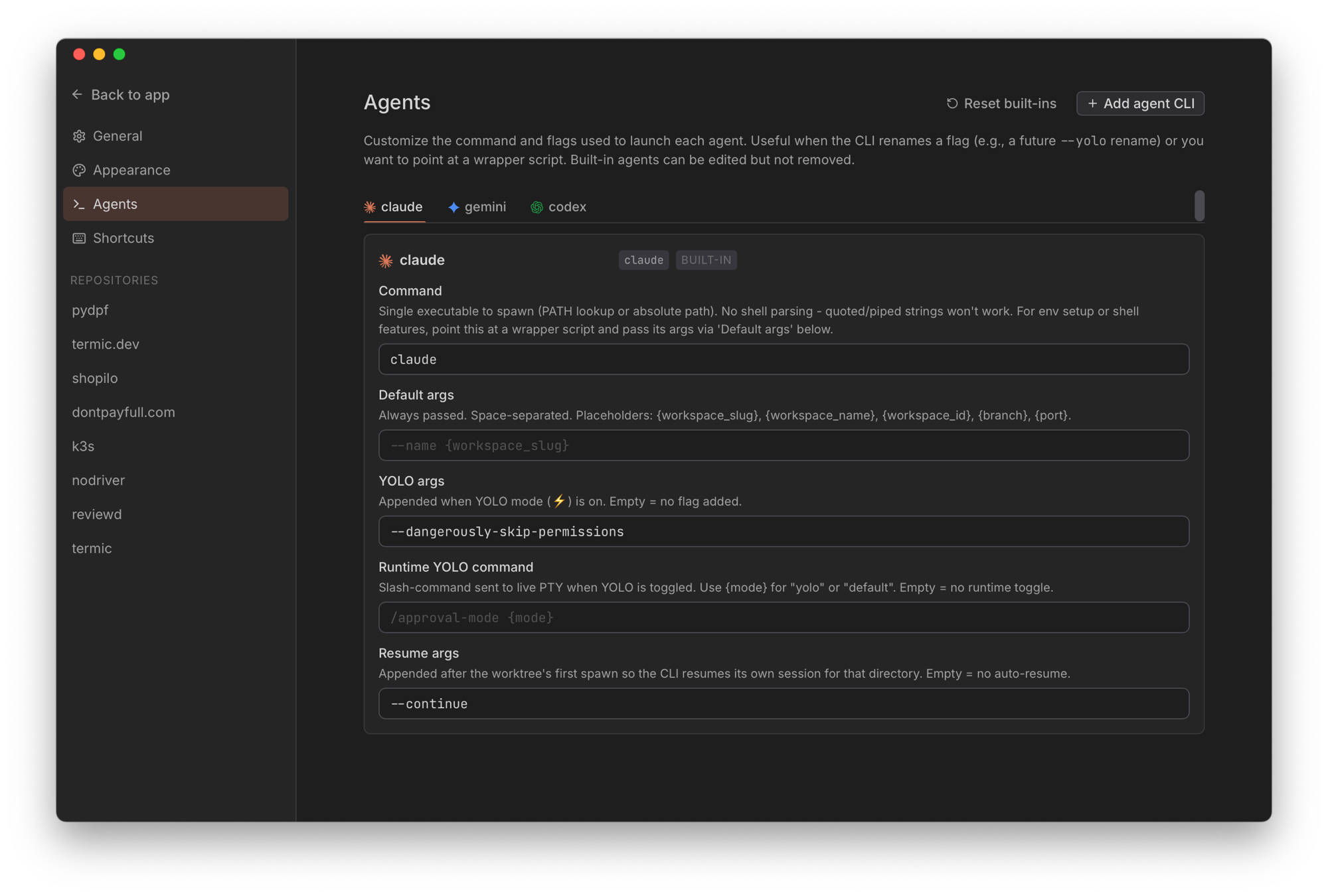Click the red window close button

tap(79, 54)
